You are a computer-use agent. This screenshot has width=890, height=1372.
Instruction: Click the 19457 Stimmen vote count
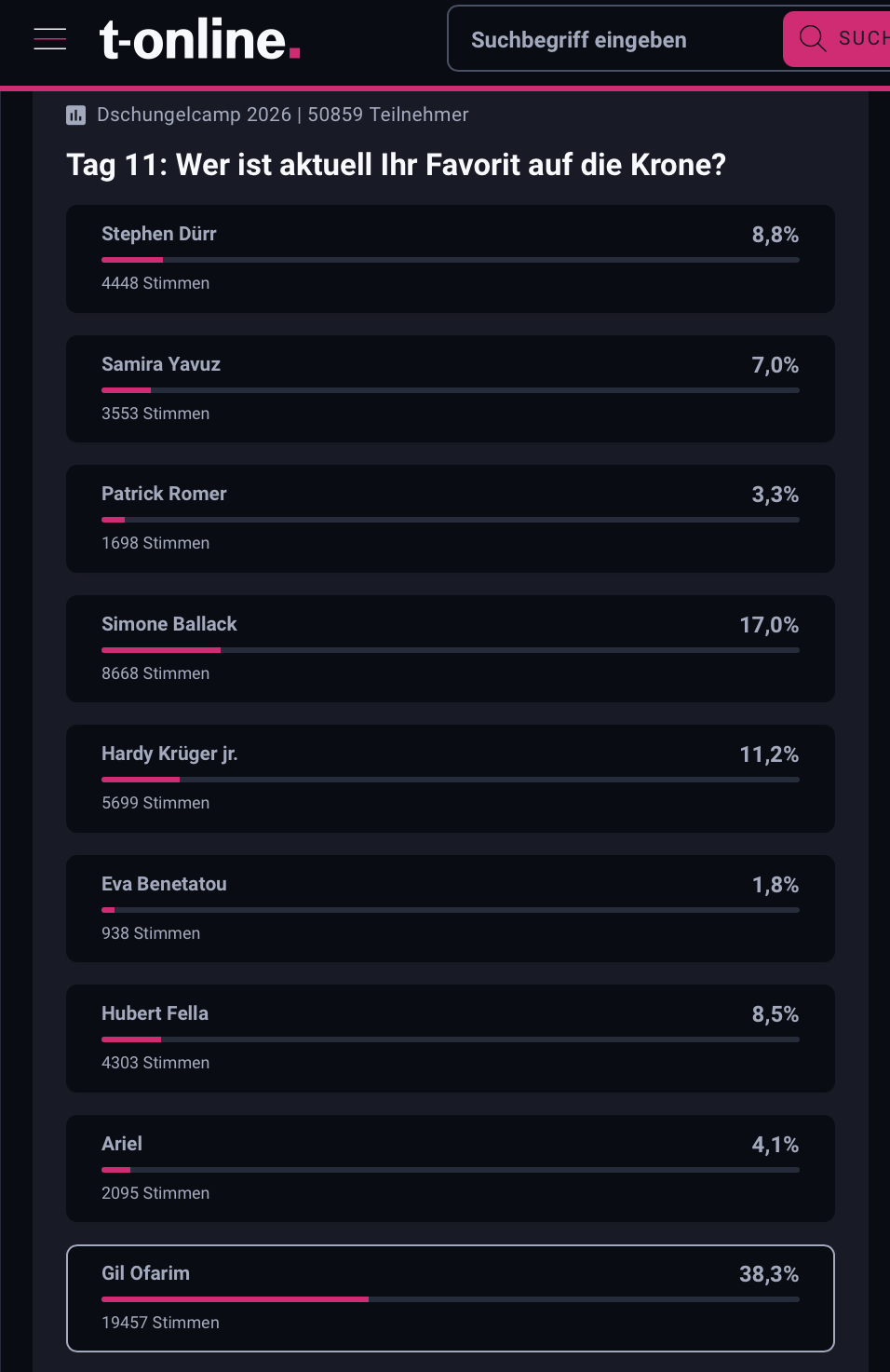[x=160, y=1323]
